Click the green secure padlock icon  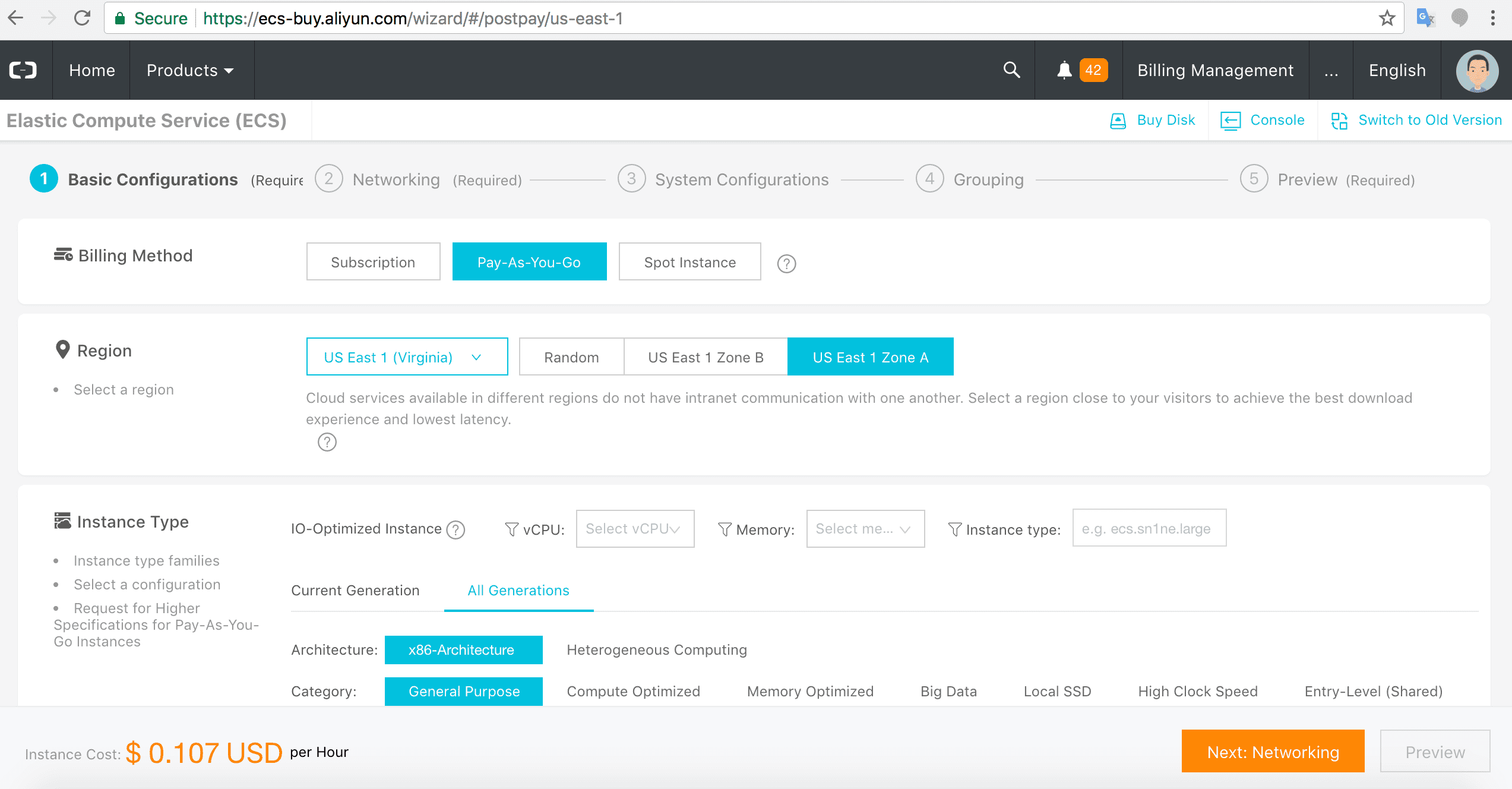point(120,18)
